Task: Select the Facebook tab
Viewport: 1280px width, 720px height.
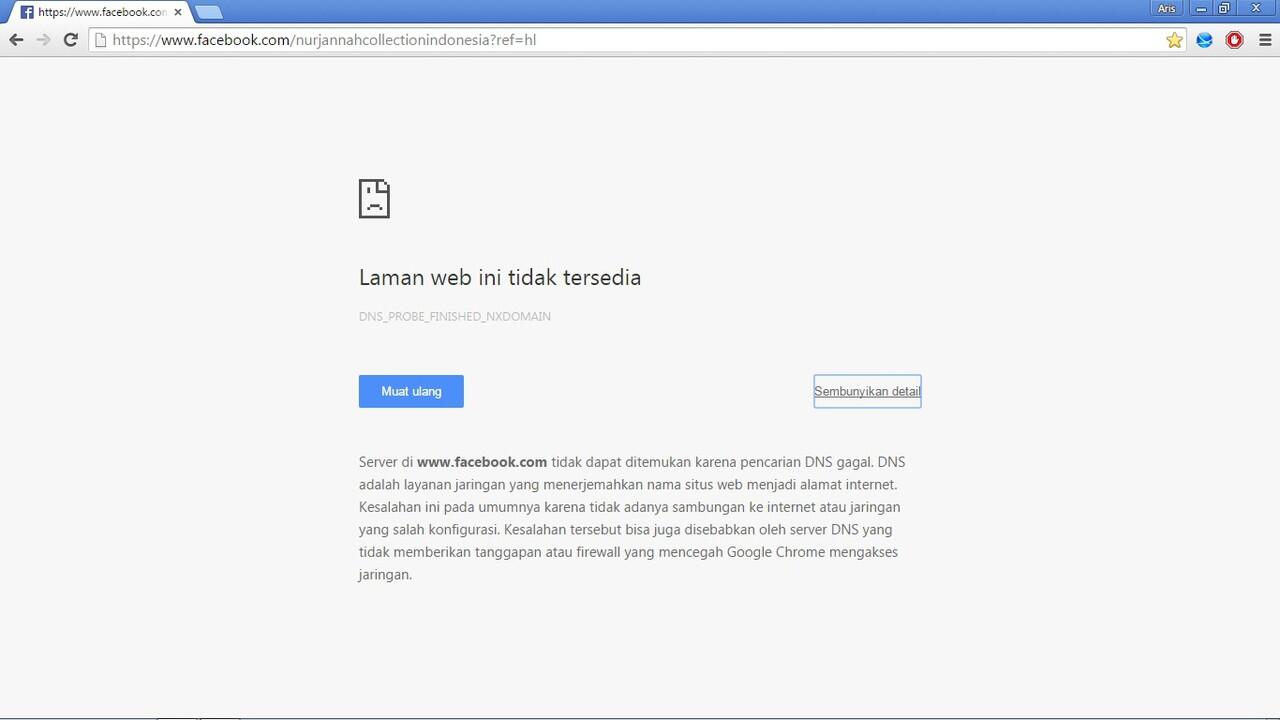Action: click(x=98, y=12)
